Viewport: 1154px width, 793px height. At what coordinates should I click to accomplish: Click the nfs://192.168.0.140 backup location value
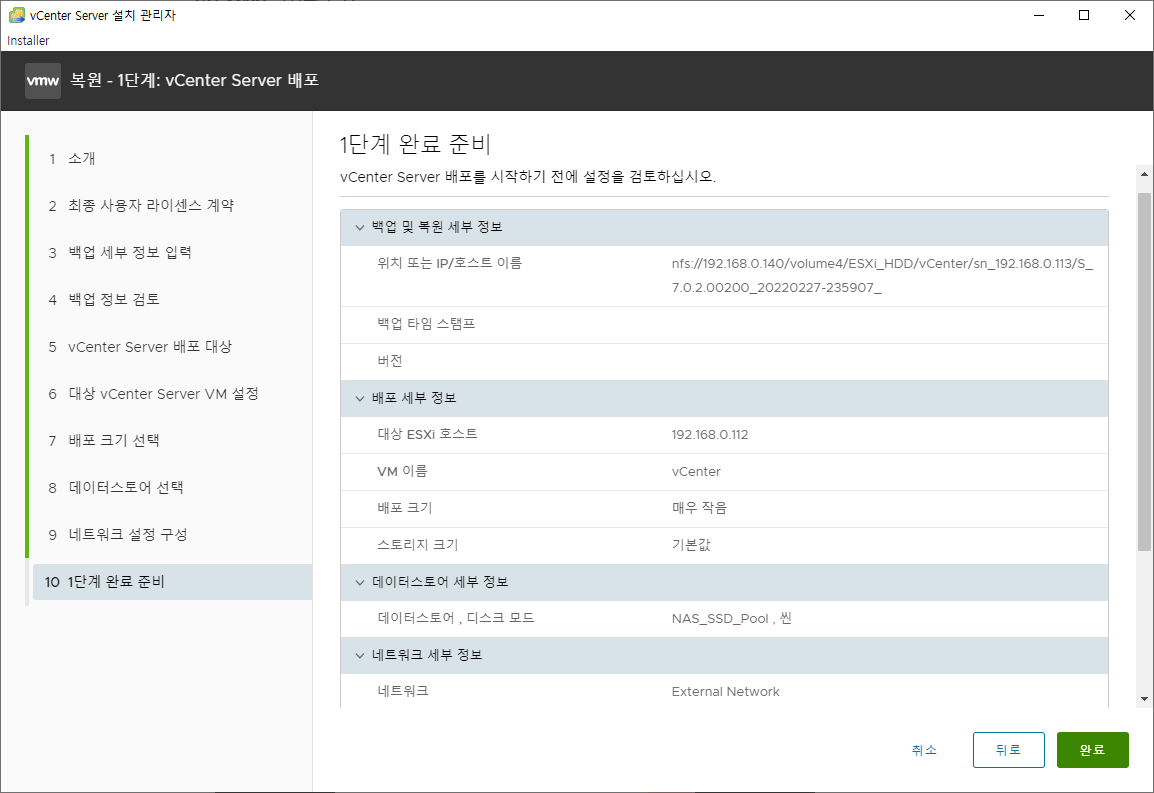[x=882, y=275]
